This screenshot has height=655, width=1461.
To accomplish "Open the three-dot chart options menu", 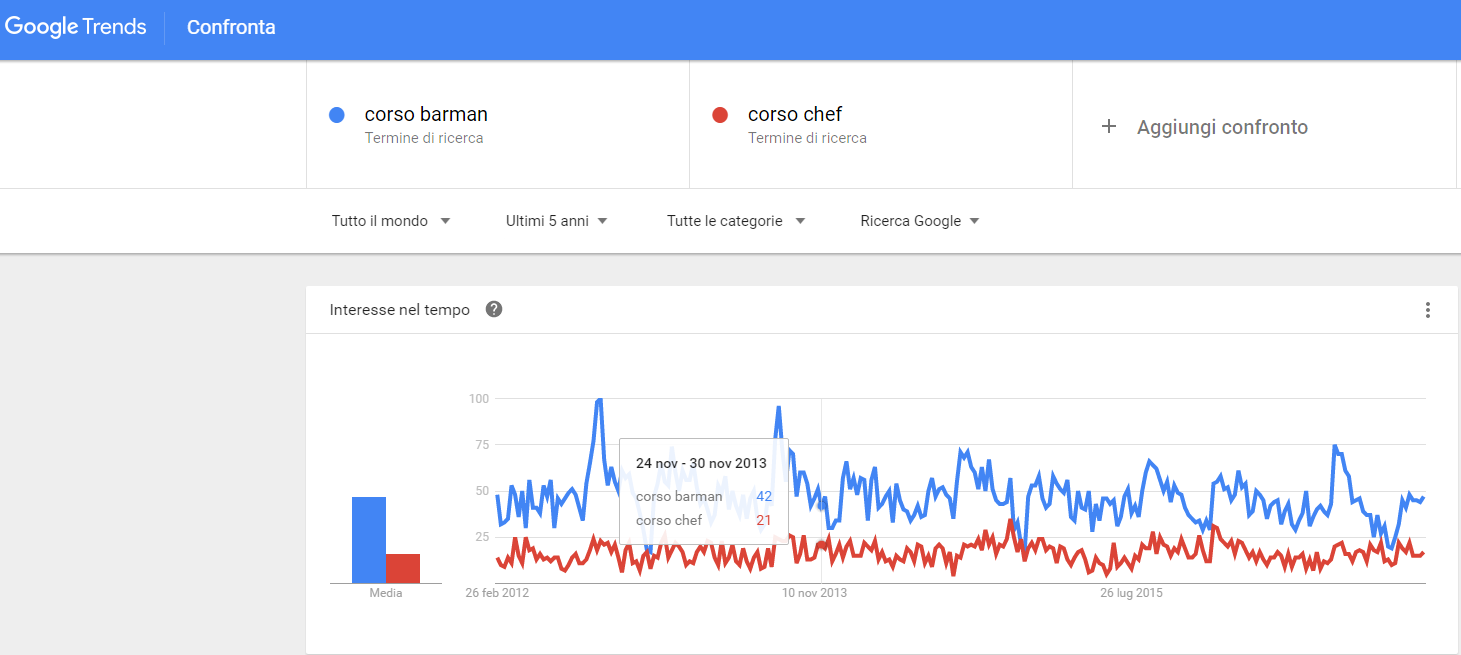I will [1427, 310].
